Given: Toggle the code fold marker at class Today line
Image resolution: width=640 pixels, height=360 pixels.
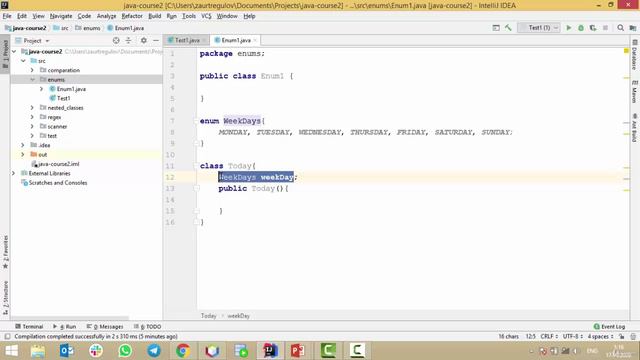Looking at the screenshot, I should point(196,166).
